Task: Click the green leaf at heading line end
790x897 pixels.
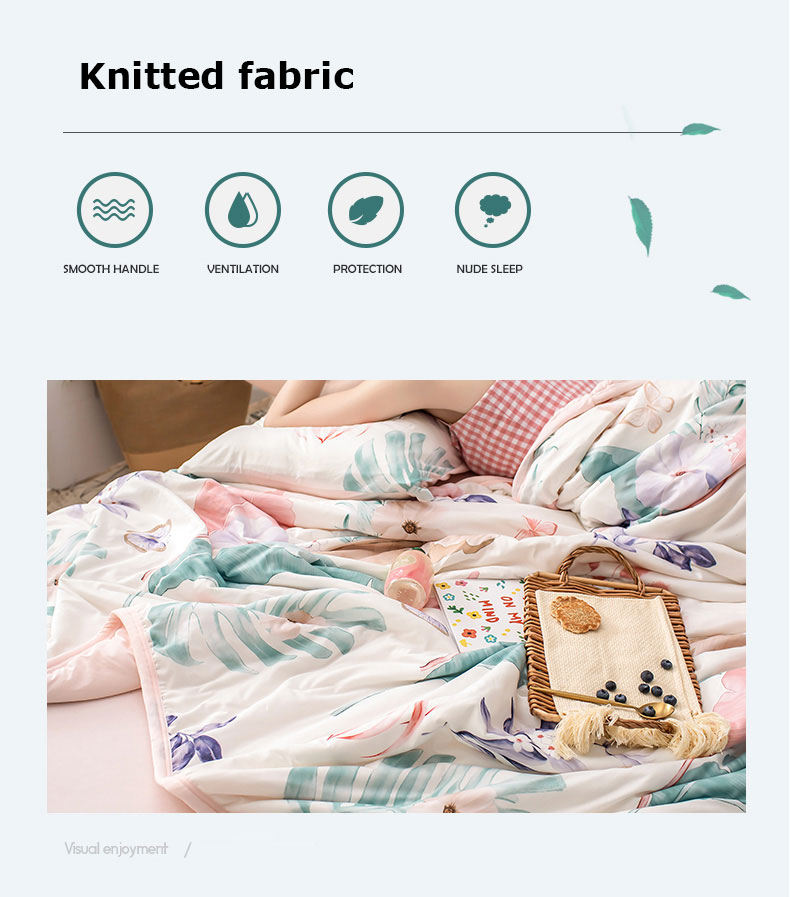Action: tap(700, 129)
